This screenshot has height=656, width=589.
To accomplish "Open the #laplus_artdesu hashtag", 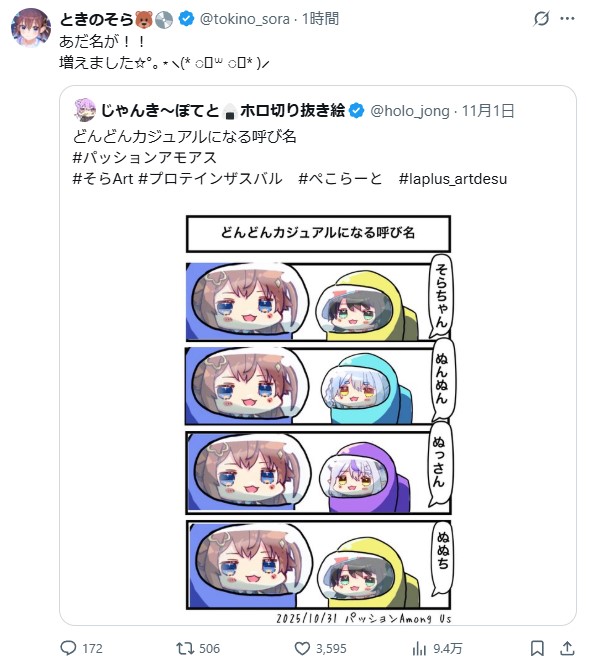I will (x=453, y=179).
